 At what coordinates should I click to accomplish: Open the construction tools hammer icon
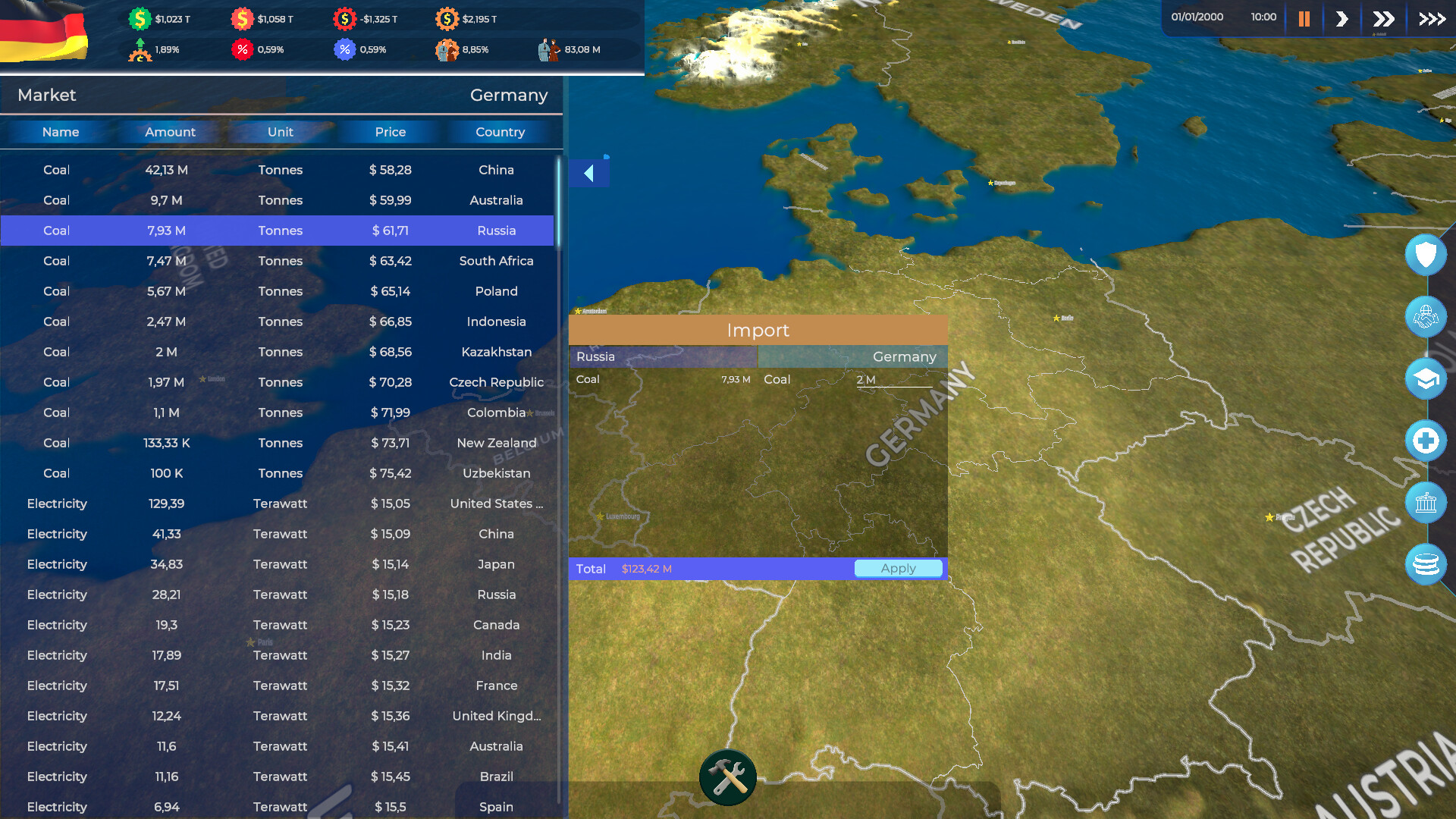727,777
